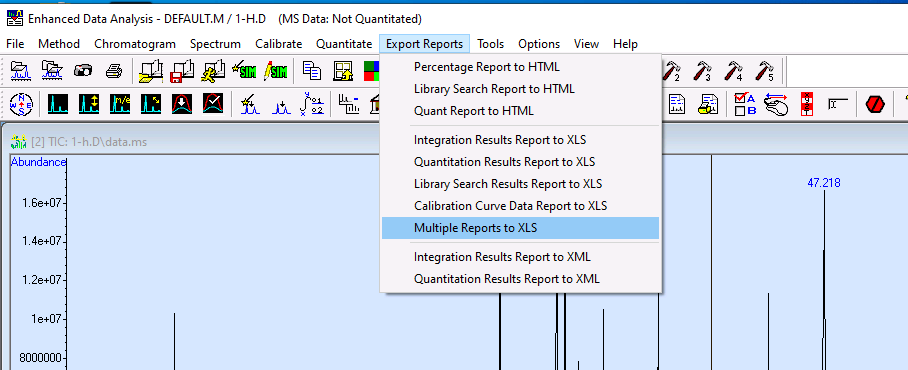The height and width of the screenshot is (370, 908).
Task: Open the File menu
Action: (16, 44)
